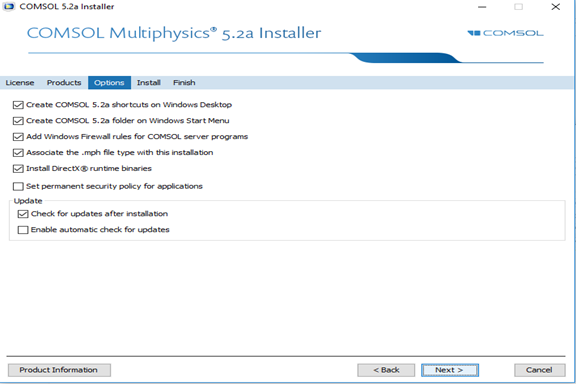Click the COMSOL installer title bar icon
The image size is (576, 384).
tap(8, 6)
